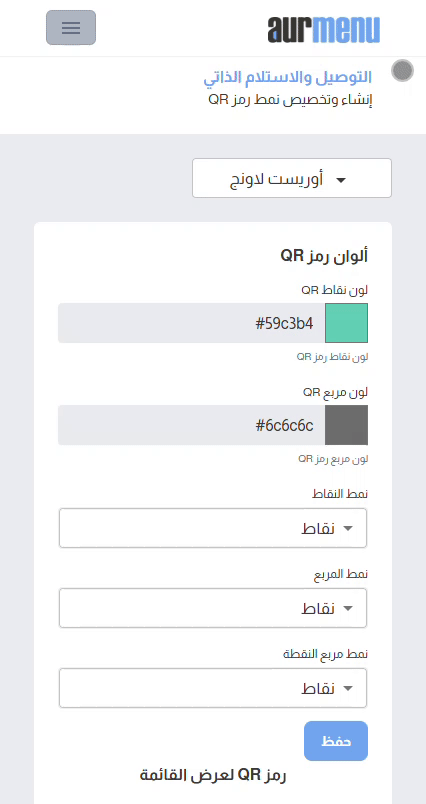Open the التوصيل والاستلام الذاتي heading link

point(288,77)
